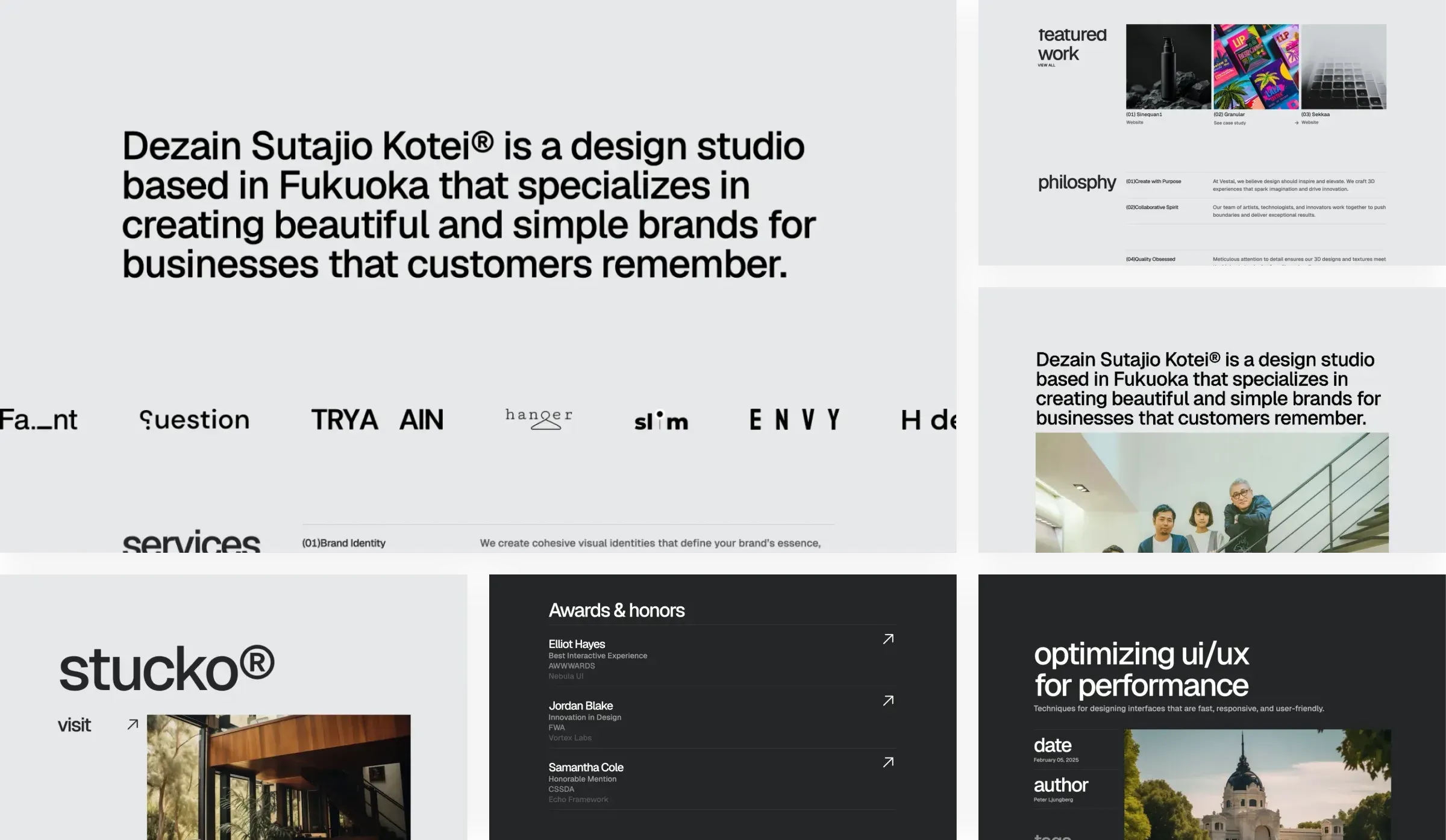Click the Jordan Blake award name
The width and height of the screenshot is (1446, 840).
(x=580, y=705)
